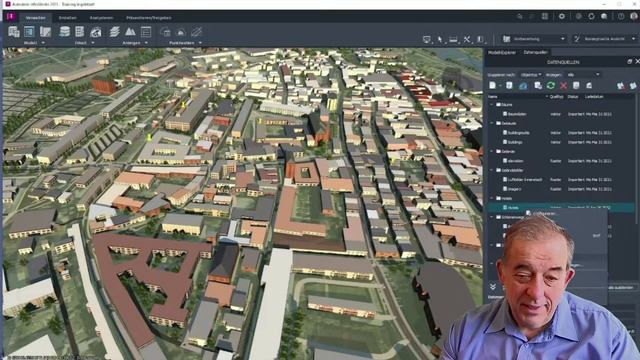Click the crossed tools icon
The image size is (640, 360).
[467, 39]
